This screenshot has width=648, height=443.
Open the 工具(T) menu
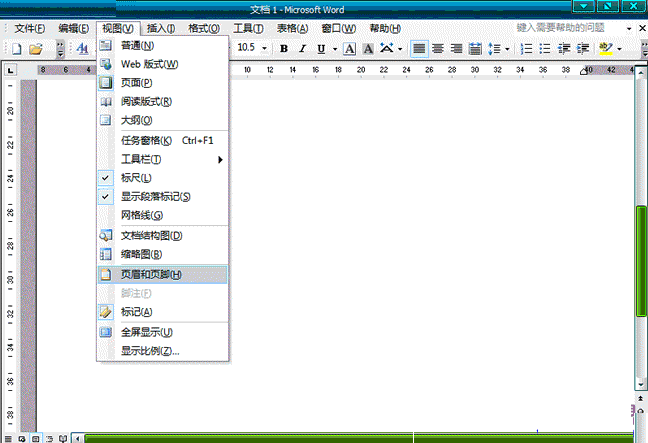tap(248, 29)
